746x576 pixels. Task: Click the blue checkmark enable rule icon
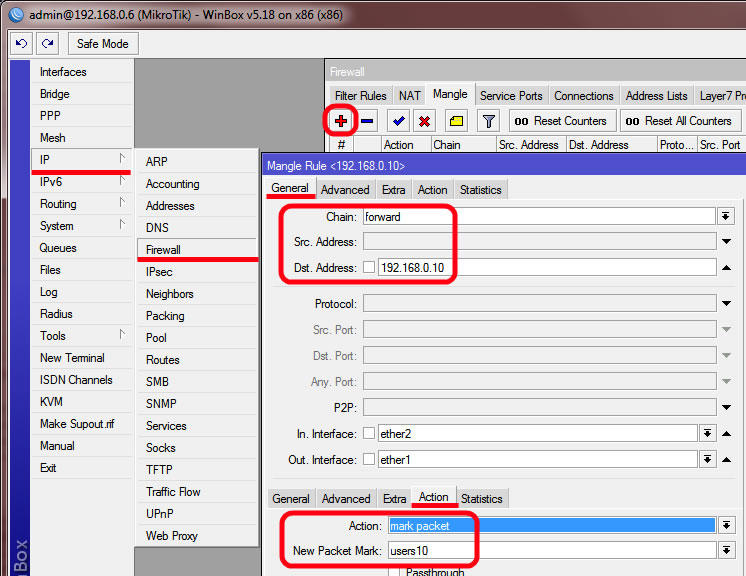pyautogui.click(x=398, y=121)
